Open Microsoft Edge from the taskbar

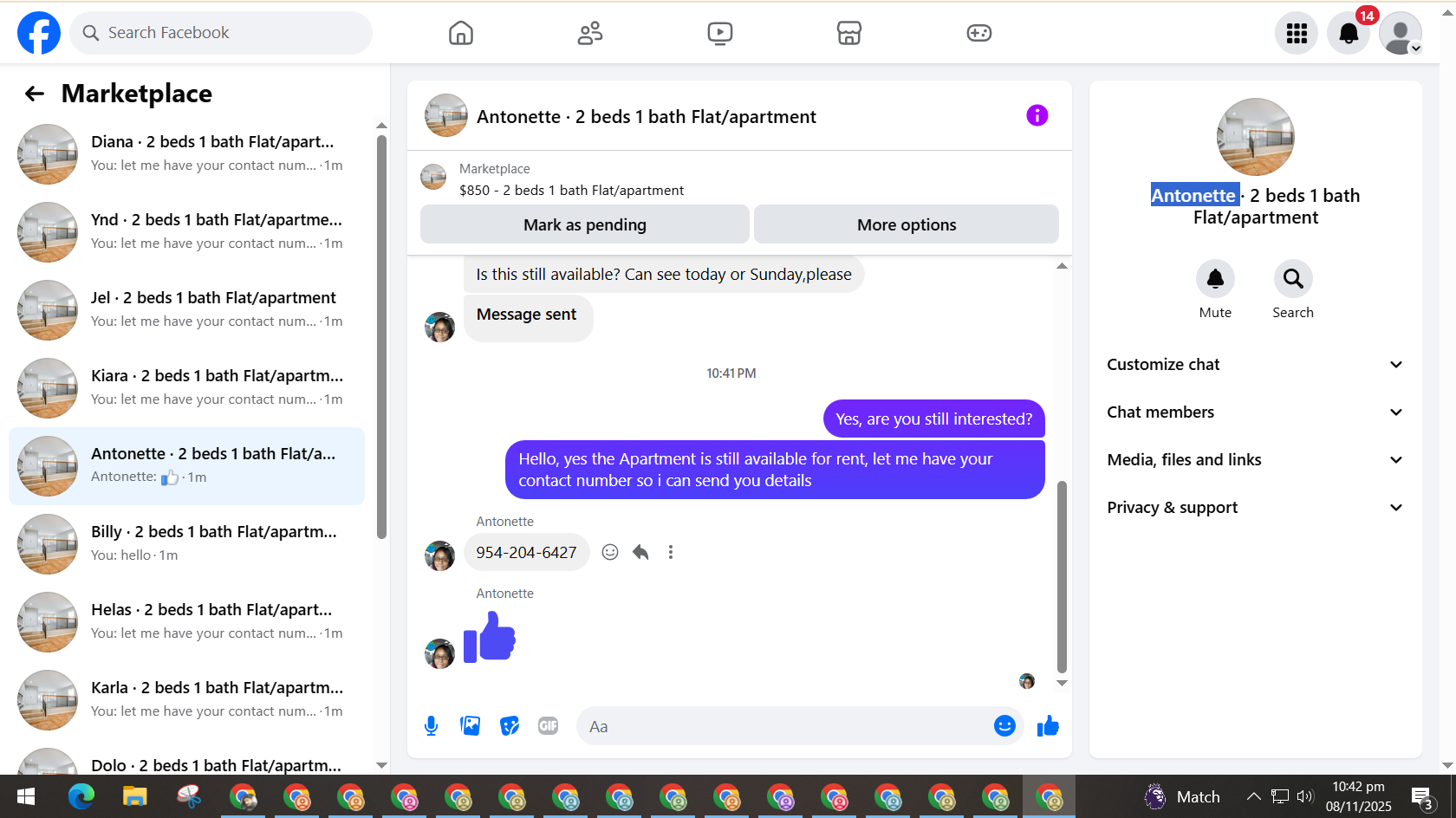(81, 796)
